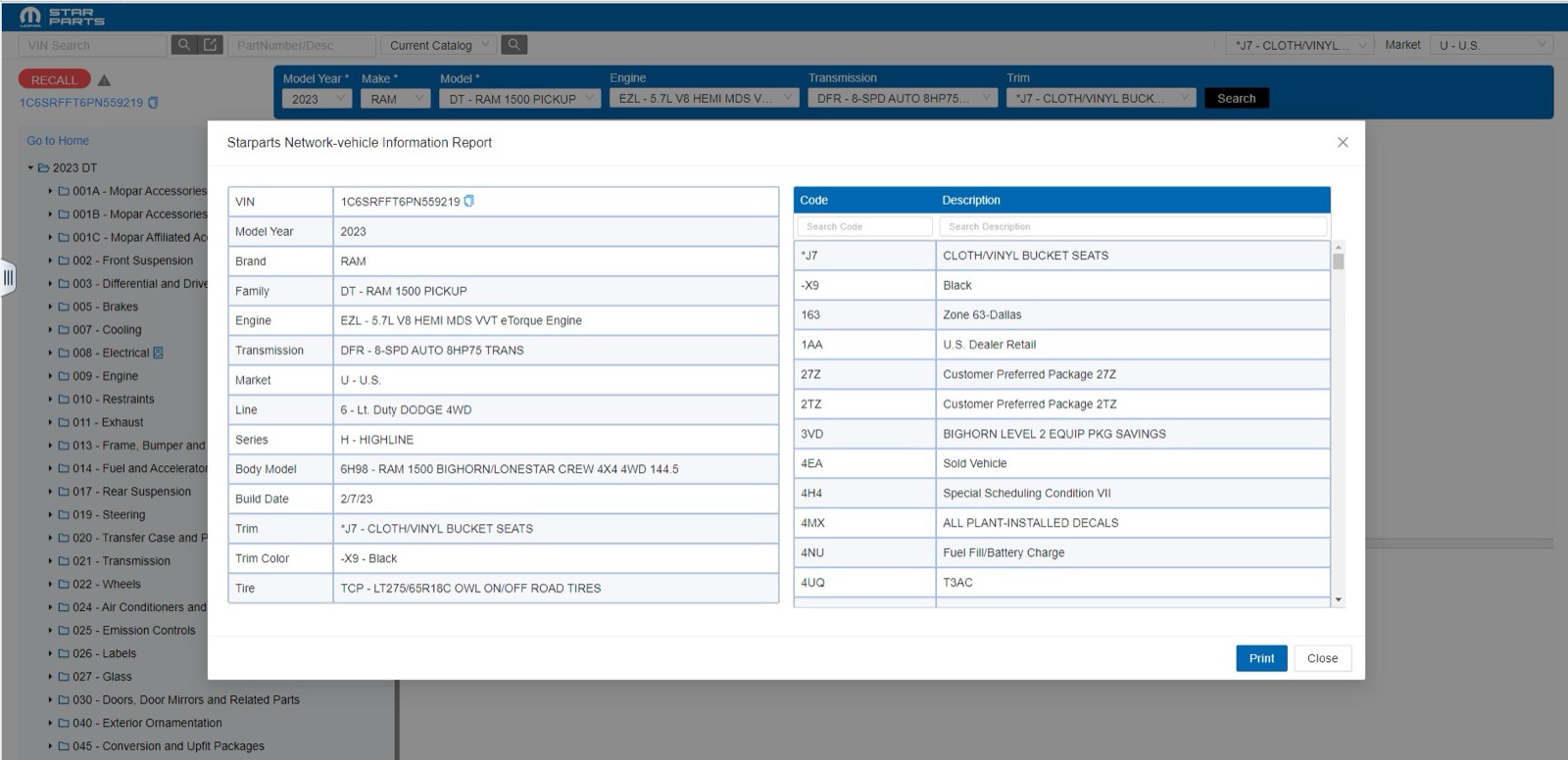
Task: Click the part number search magnifier icon
Action: point(514,45)
